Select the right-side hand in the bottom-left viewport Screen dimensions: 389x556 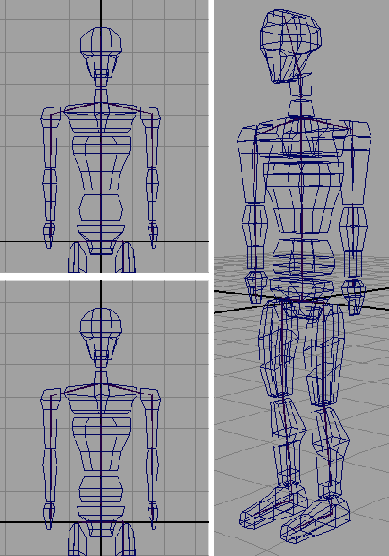point(153,516)
